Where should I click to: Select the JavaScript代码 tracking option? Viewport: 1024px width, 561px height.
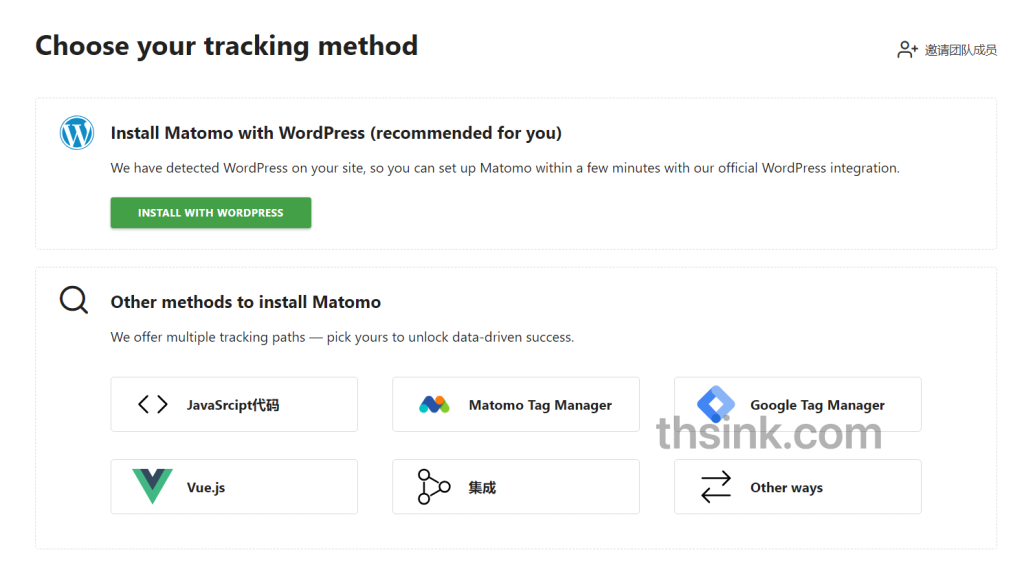click(x=233, y=405)
